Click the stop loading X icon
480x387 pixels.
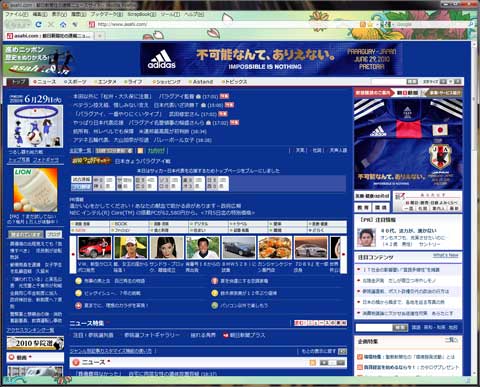[51, 24]
